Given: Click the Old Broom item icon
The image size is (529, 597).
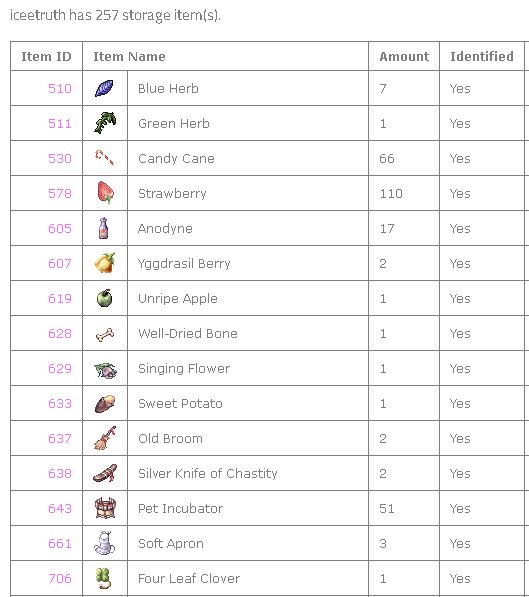Looking at the screenshot, I should tap(105, 438).
